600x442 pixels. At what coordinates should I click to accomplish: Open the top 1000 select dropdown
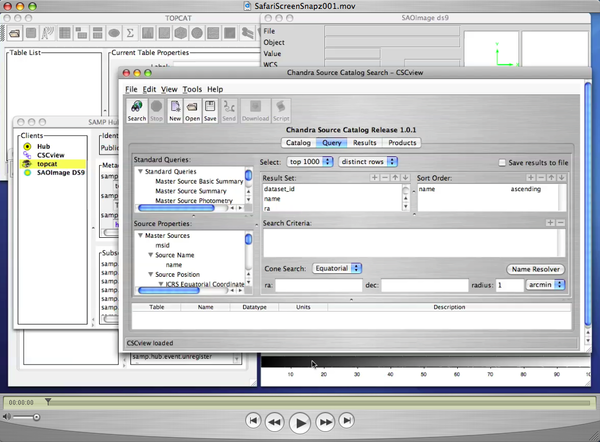[310, 162]
